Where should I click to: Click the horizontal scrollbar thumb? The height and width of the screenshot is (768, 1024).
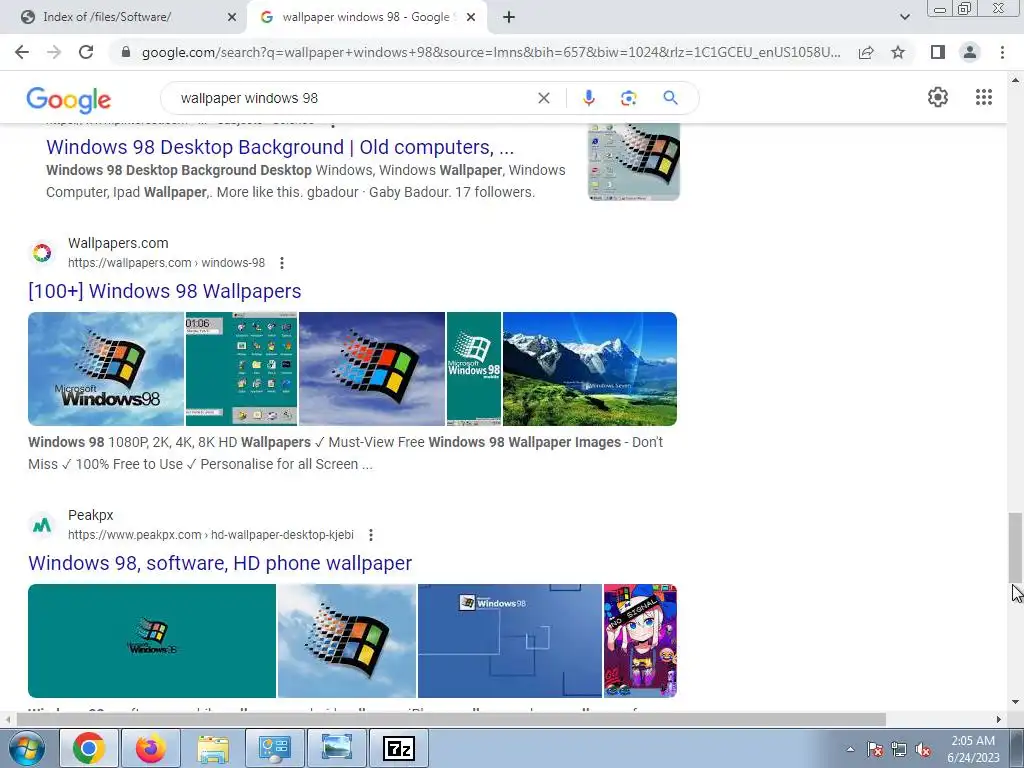coord(451,719)
